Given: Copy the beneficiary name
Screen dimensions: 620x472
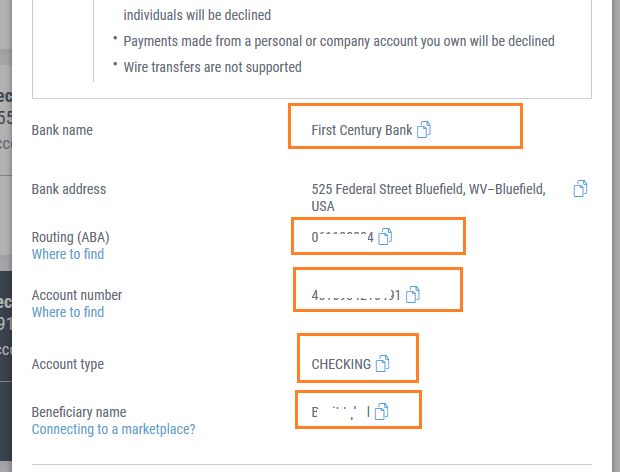Looking at the screenshot, I should 381,411.
